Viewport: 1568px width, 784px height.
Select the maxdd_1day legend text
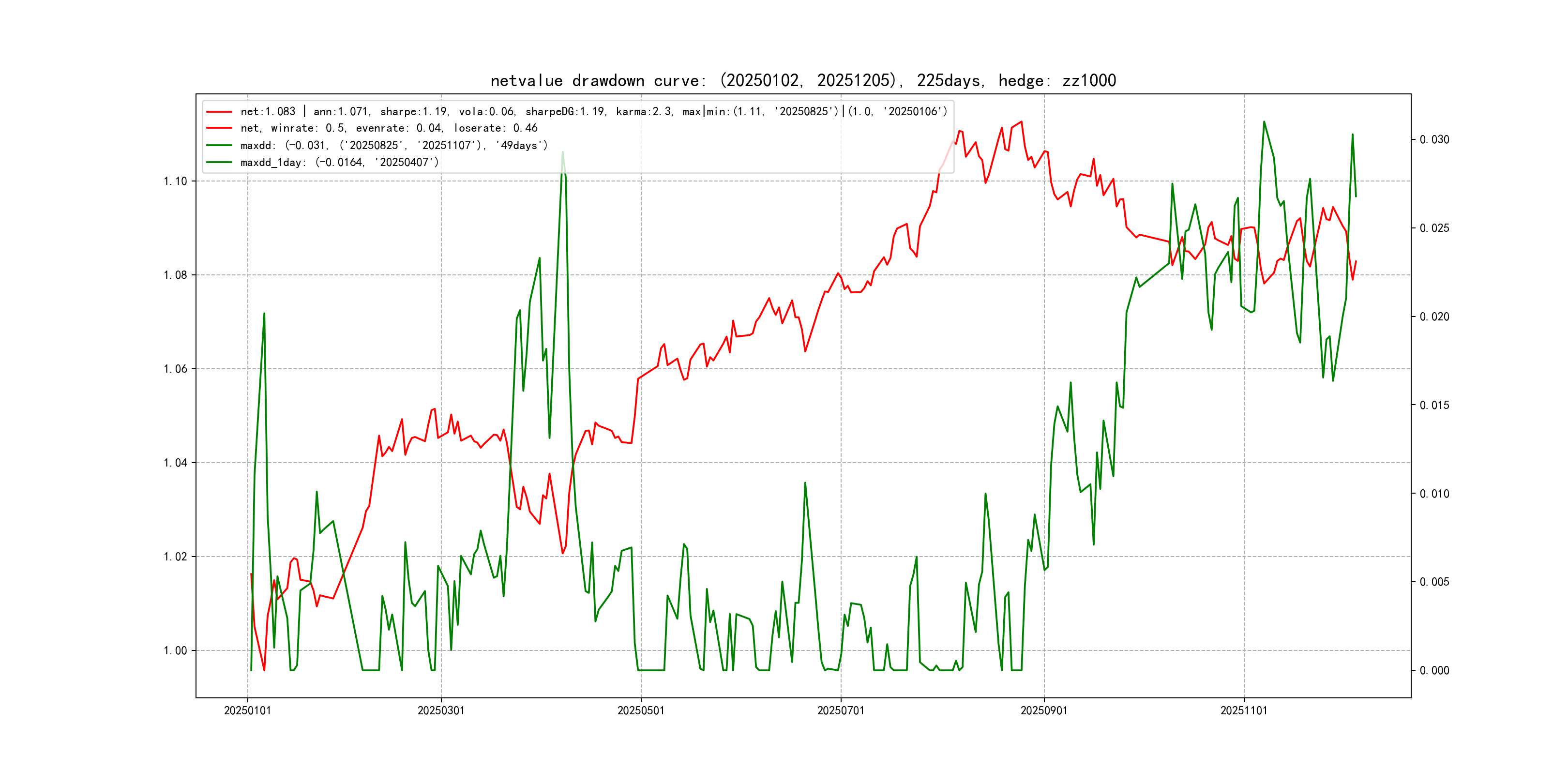point(339,163)
